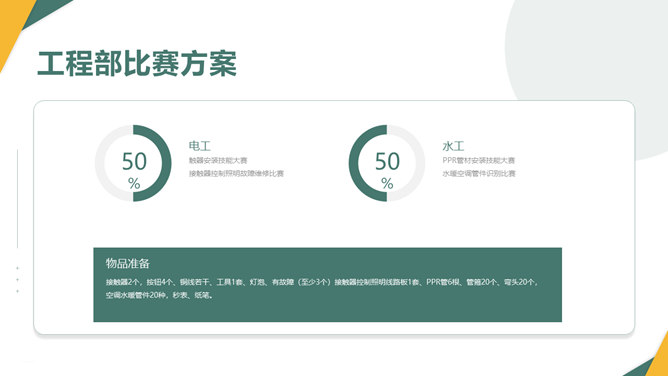Select the 水工 50% donut chart
This screenshot has width=668, height=376.
pos(387,163)
